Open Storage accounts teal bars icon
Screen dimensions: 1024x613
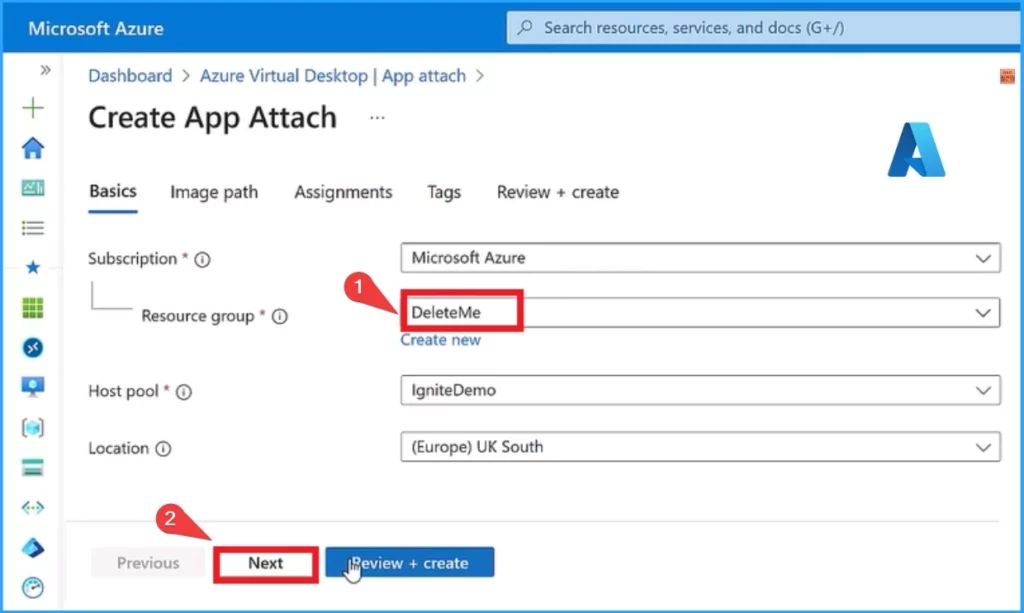33,467
